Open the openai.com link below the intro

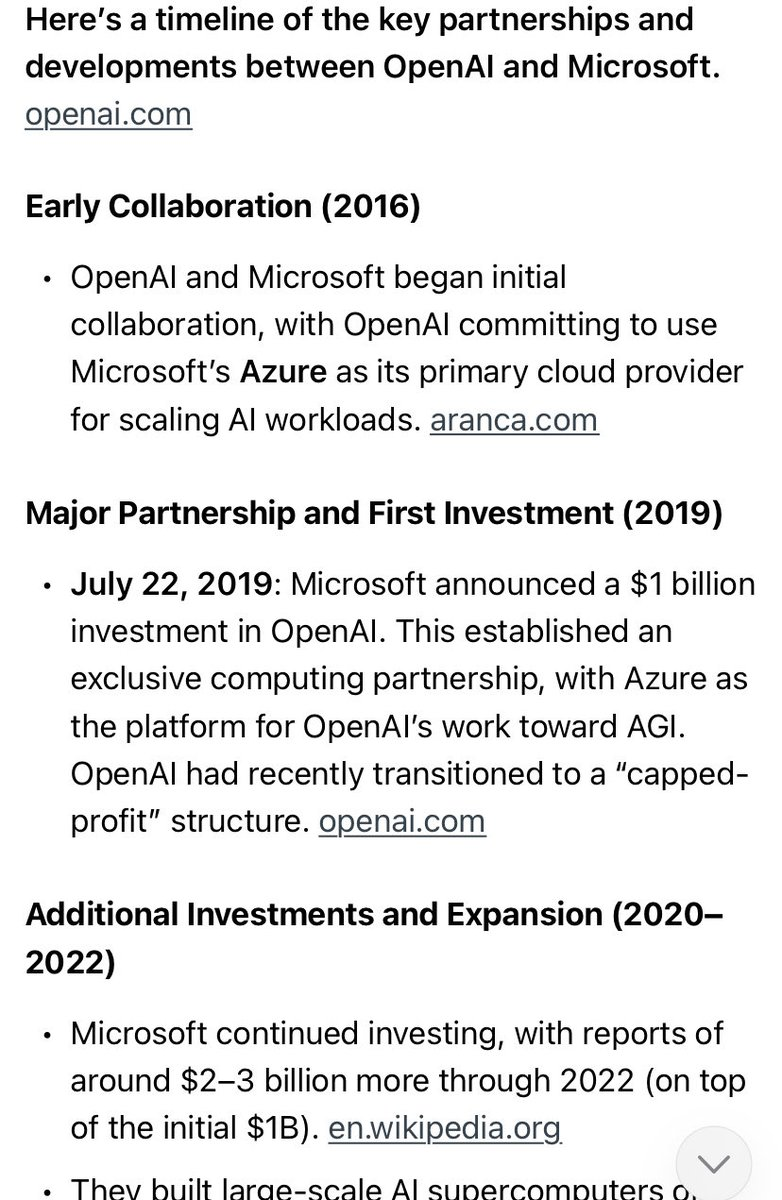(108, 114)
